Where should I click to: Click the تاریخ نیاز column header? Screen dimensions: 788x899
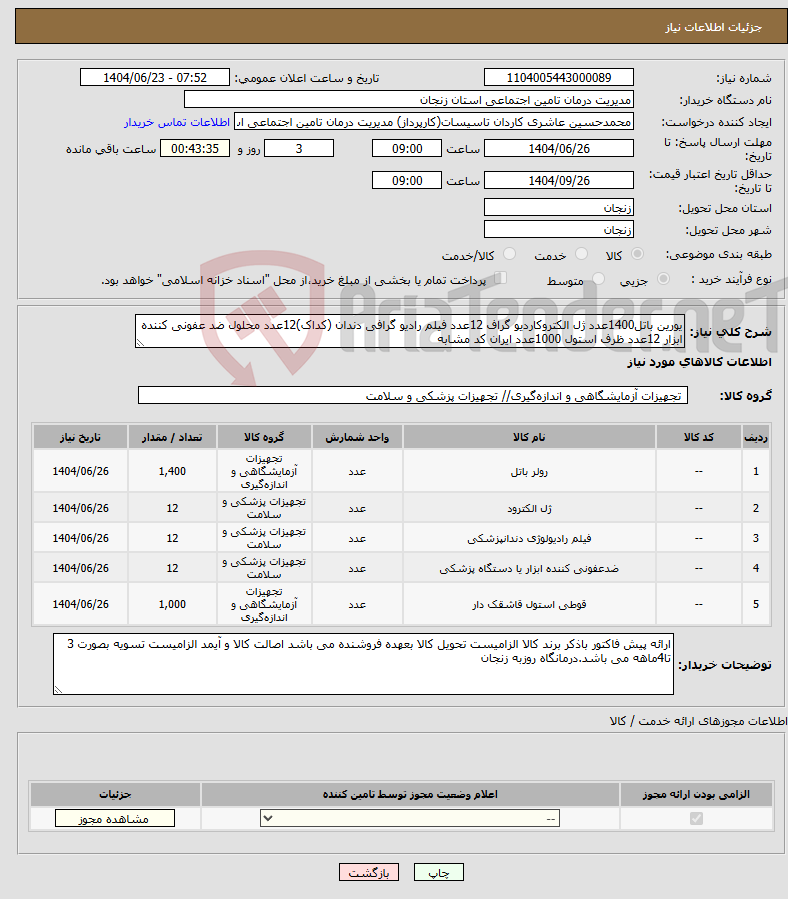[x=80, y=437]
